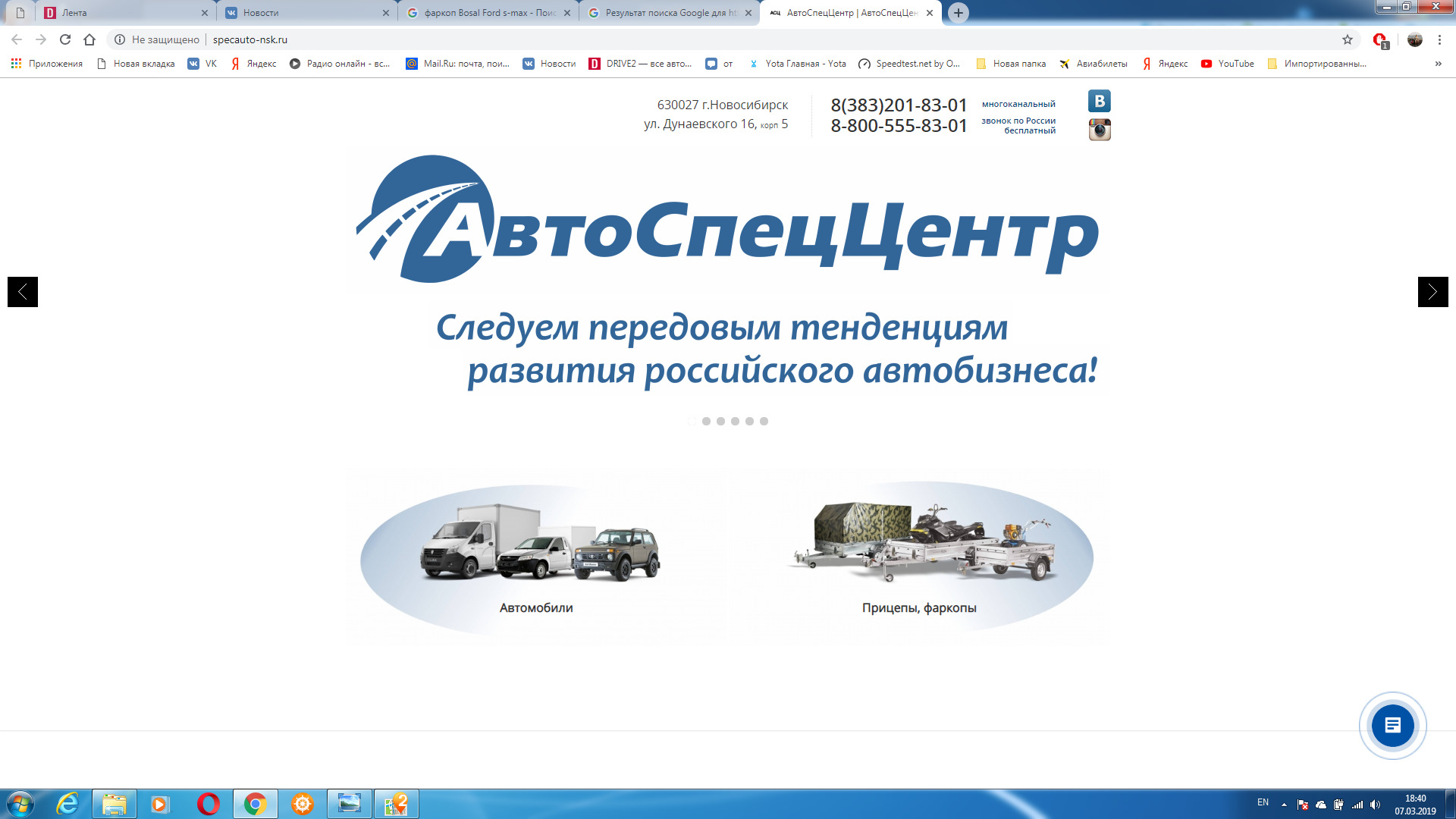Screen dimensions: 1456x819
Task: Open the Прицепы, фаркопы category
Action: pyautogui.click(x=919, y=561)
